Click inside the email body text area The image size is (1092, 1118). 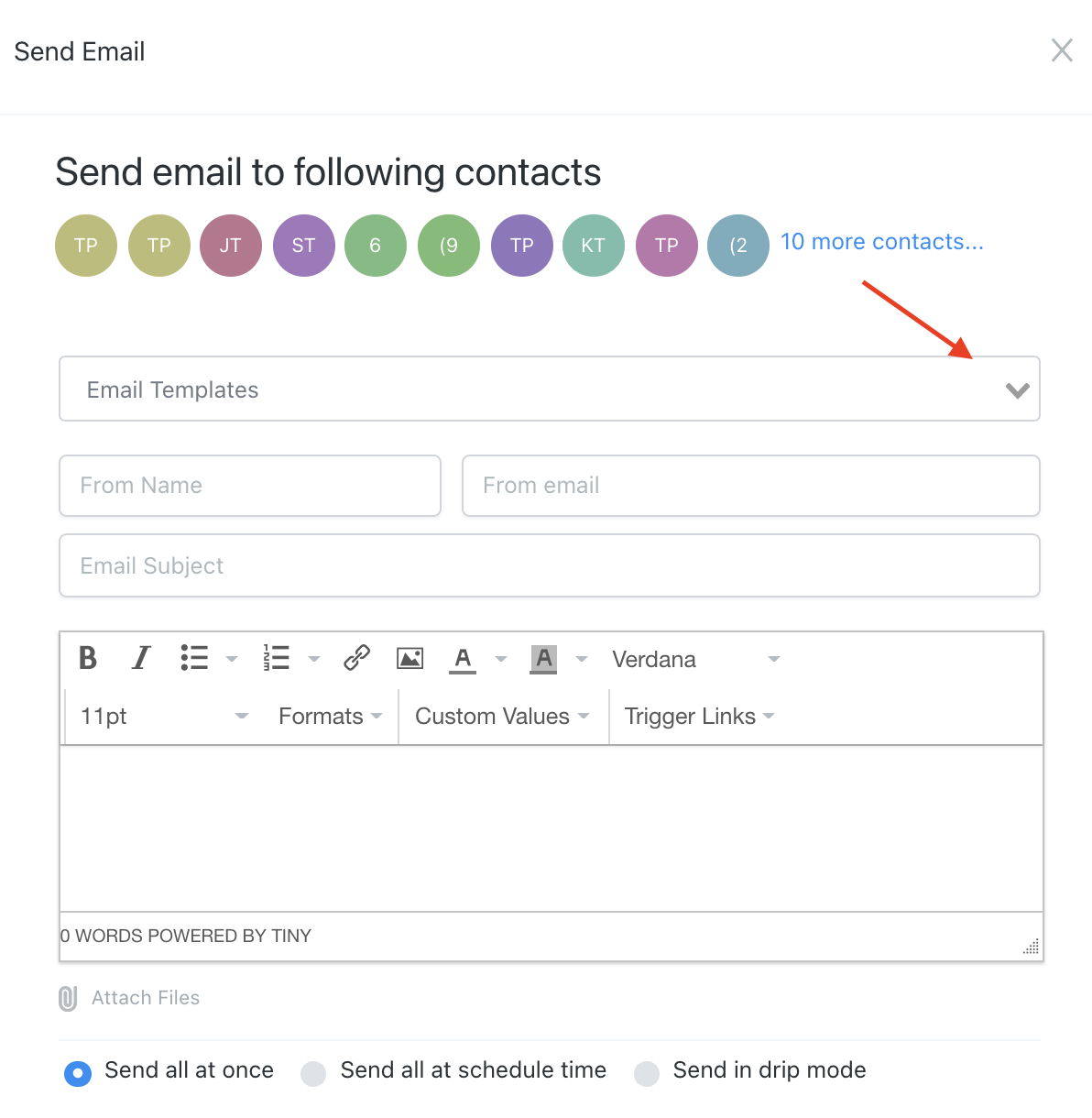click(x=551, y=828)
